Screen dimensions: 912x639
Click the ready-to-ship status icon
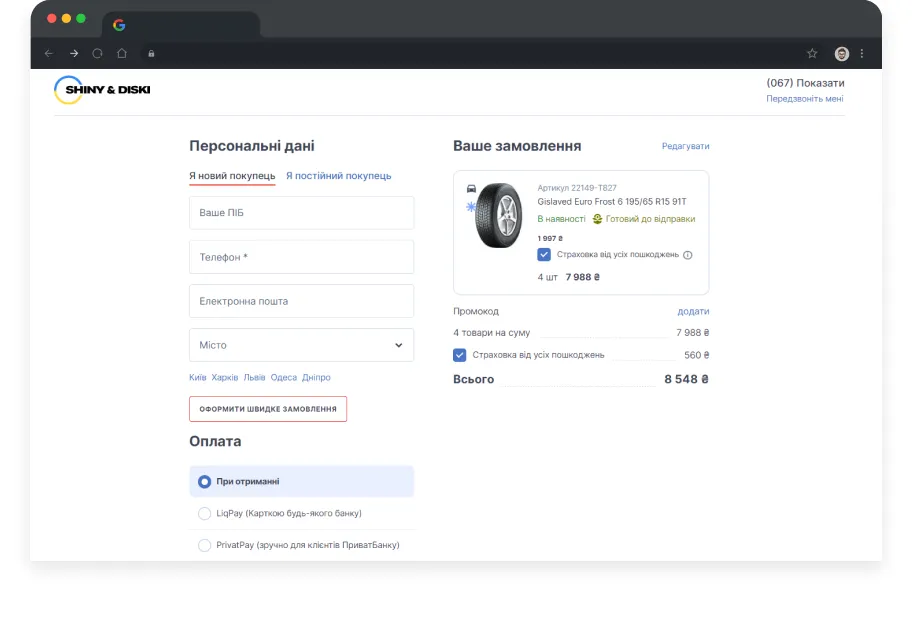[597, 219]
